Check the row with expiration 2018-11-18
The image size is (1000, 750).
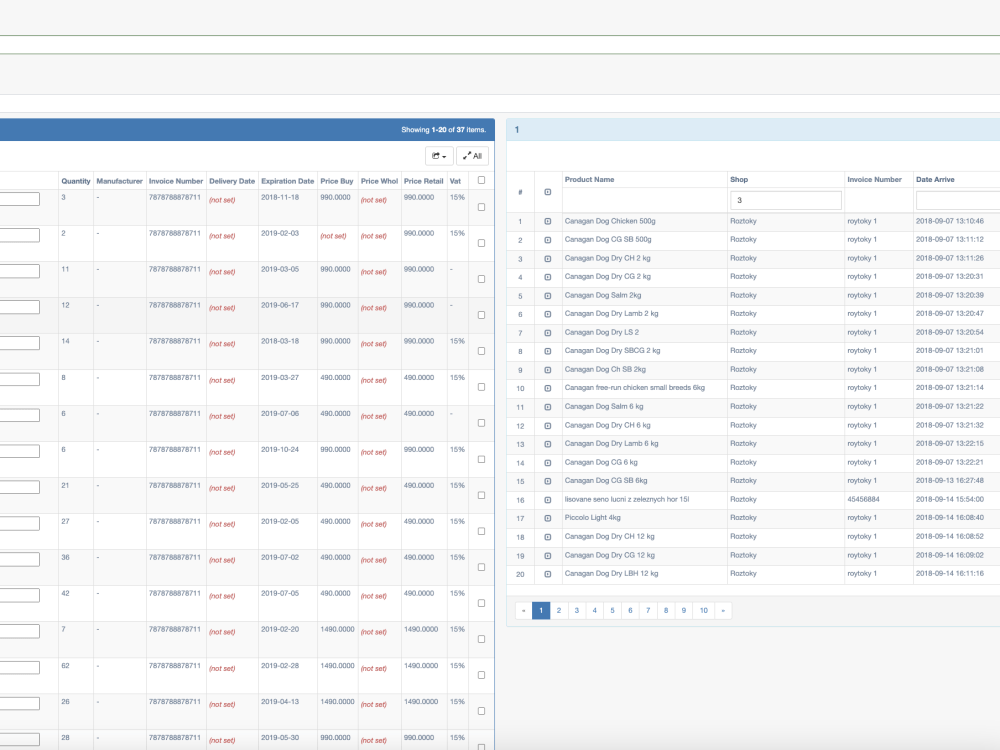[482, 207]
